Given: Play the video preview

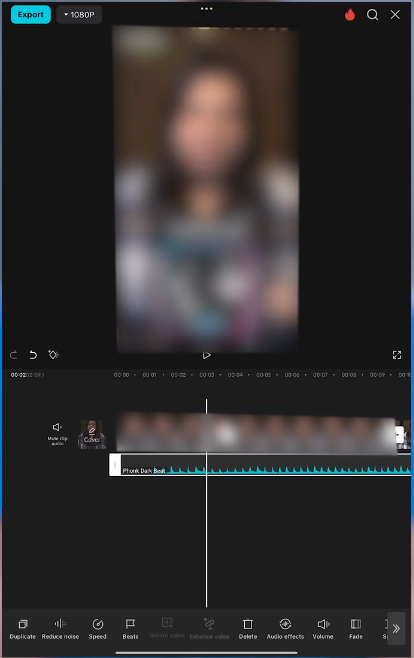Looking at the screenshot, I should (206, 355).
